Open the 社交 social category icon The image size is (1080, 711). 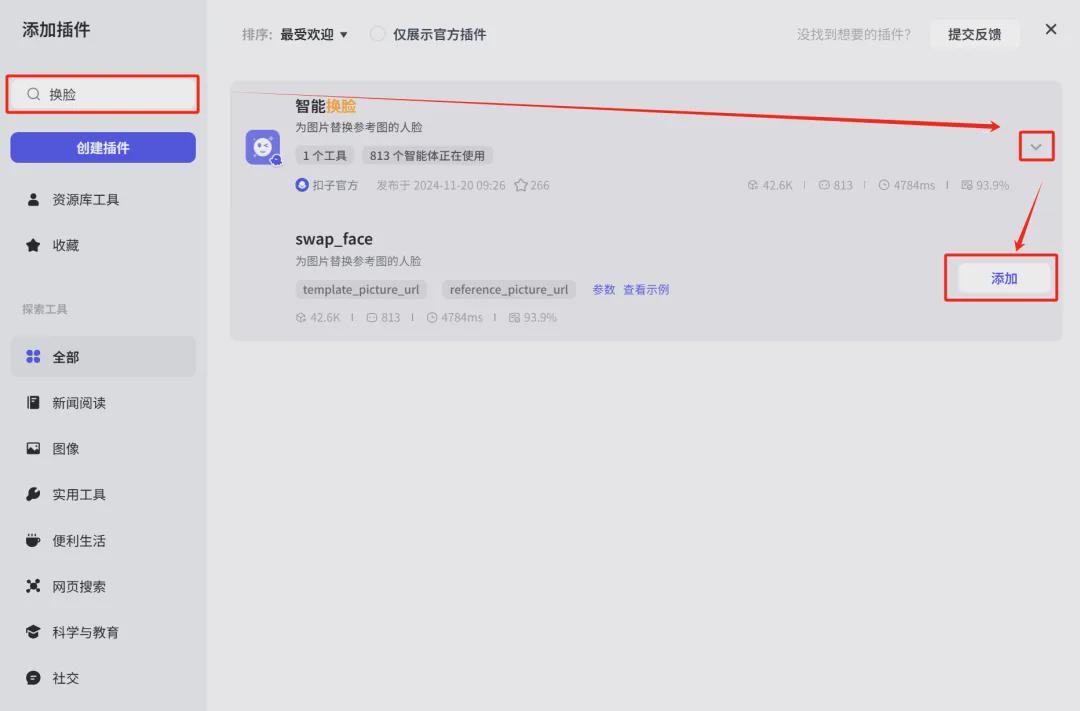click(x=35, y=678)
